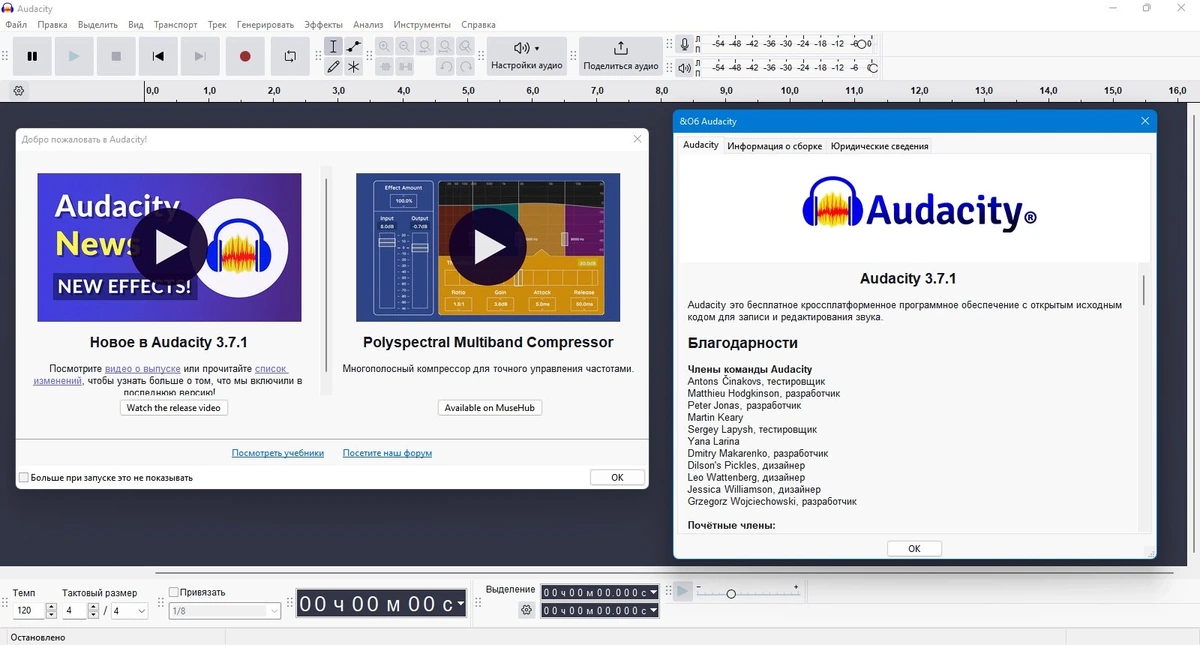Open selection end time format dropdown
1200x645 pixels.
tap(653, 610)
